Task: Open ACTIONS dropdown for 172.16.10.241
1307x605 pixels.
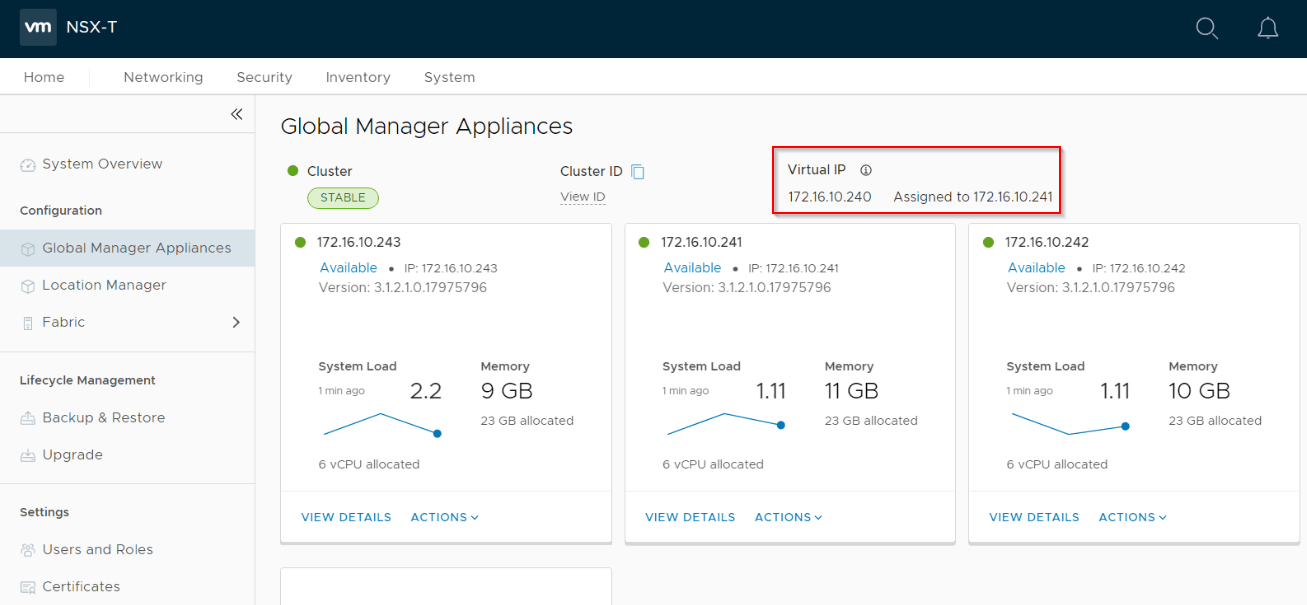Action: click(x=789, y=517)
